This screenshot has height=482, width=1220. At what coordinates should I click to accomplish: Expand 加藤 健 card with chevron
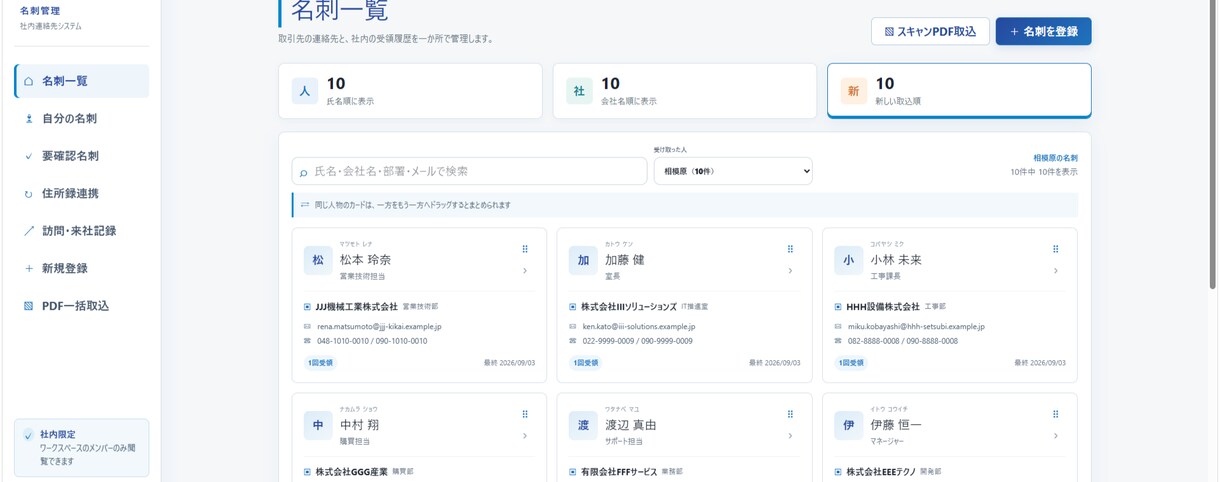pos(790,271)
